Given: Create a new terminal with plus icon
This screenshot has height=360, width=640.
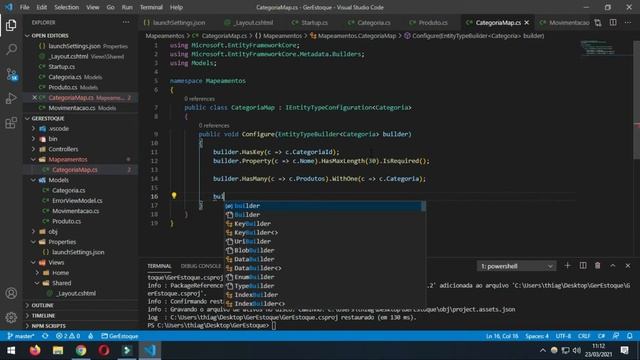Looking at the screenshot, I should [x=567, y=266].
